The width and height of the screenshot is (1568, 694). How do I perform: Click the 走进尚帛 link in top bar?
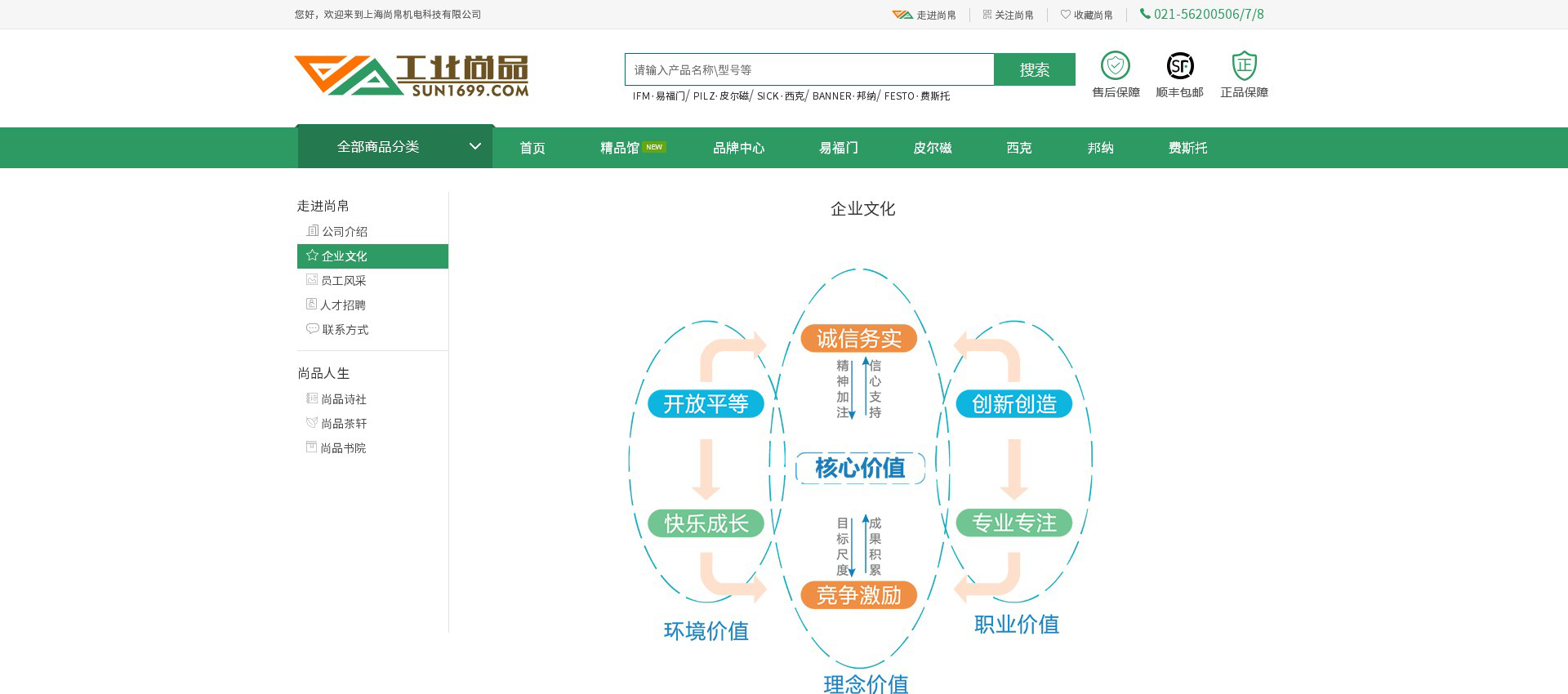pyautogui.click(x=935, y=15)
